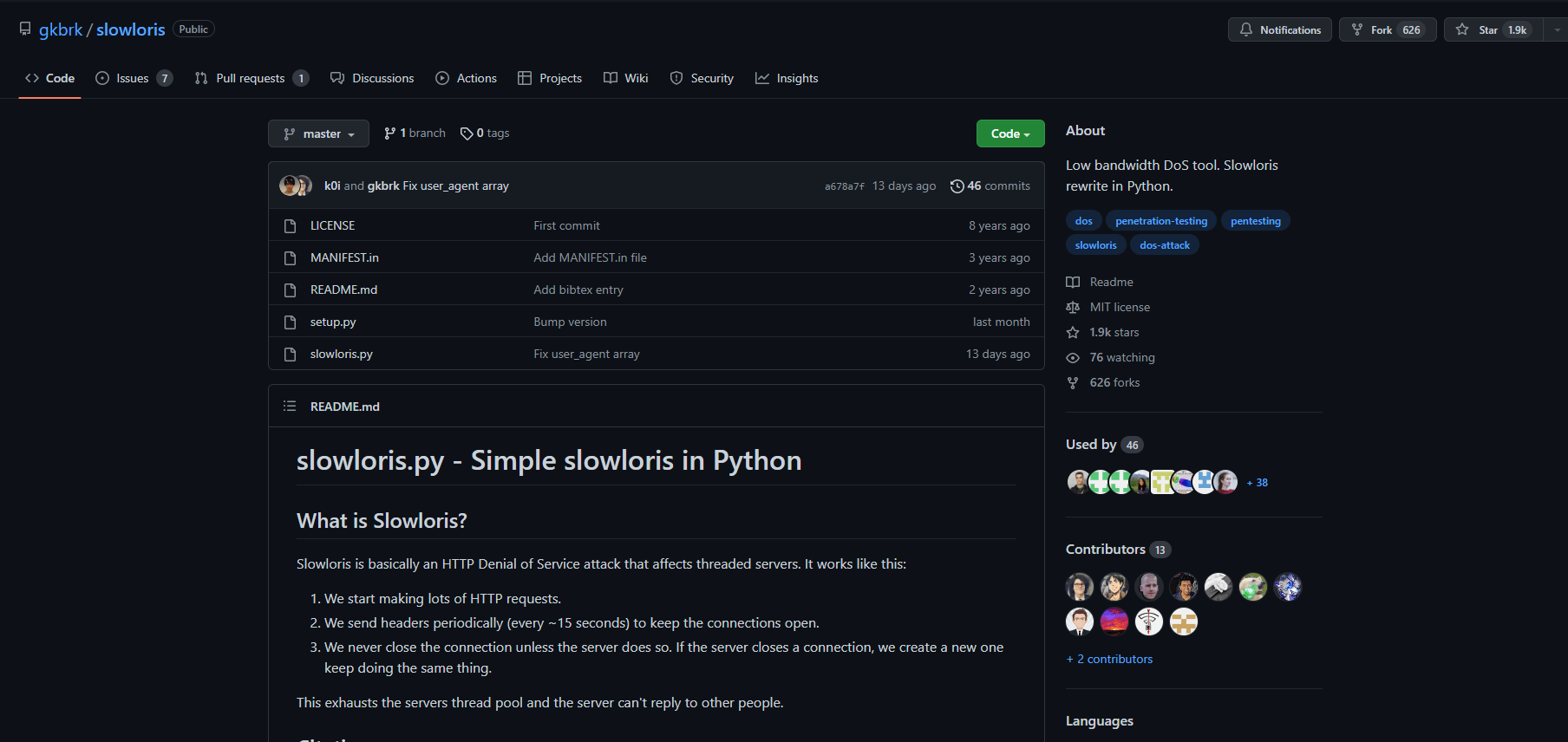The width and height of the screenshot is (1568, 742).
Task: Click the bell icon in Notifications
Action: pos(1246,29)
